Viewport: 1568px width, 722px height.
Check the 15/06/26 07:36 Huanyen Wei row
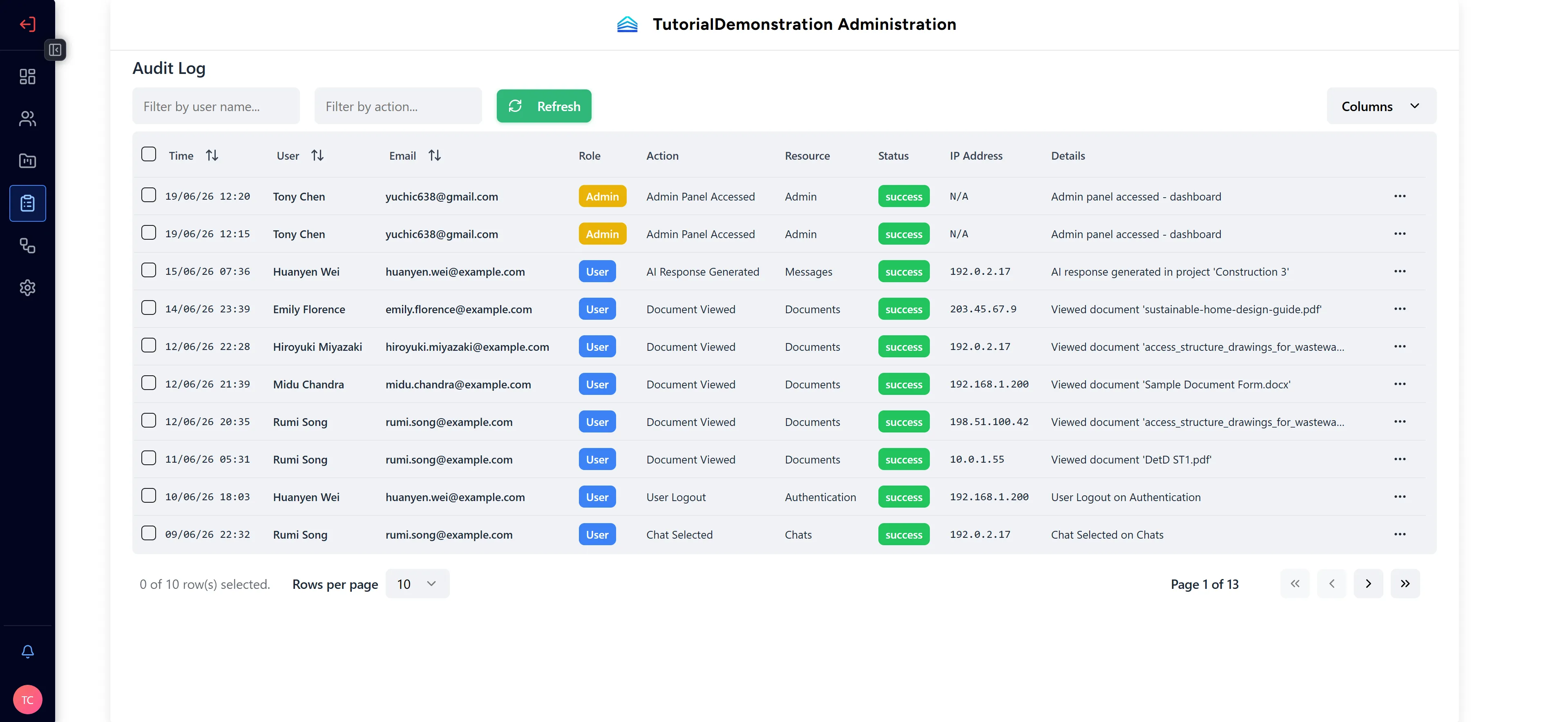click(x=149, y=270)
